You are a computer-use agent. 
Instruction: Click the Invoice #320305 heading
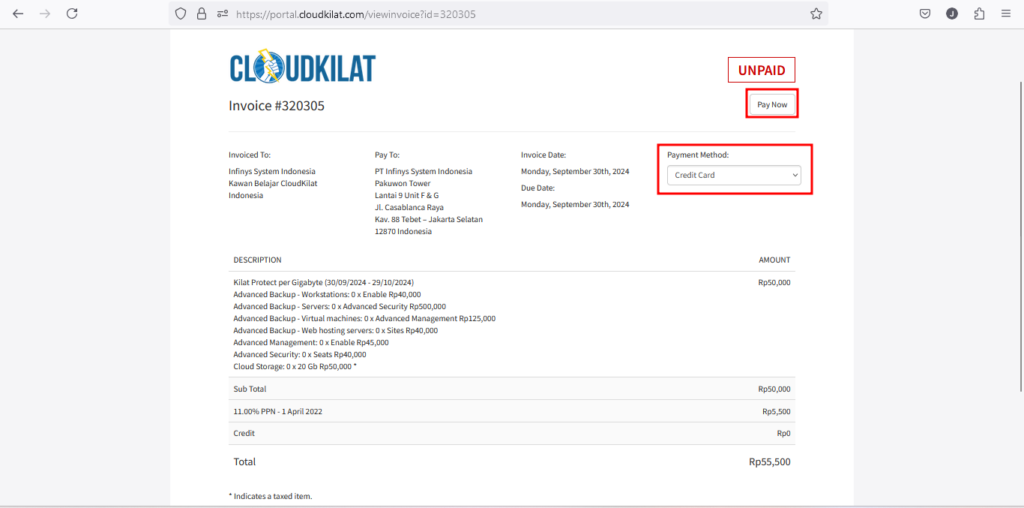(x=276, y=105)
